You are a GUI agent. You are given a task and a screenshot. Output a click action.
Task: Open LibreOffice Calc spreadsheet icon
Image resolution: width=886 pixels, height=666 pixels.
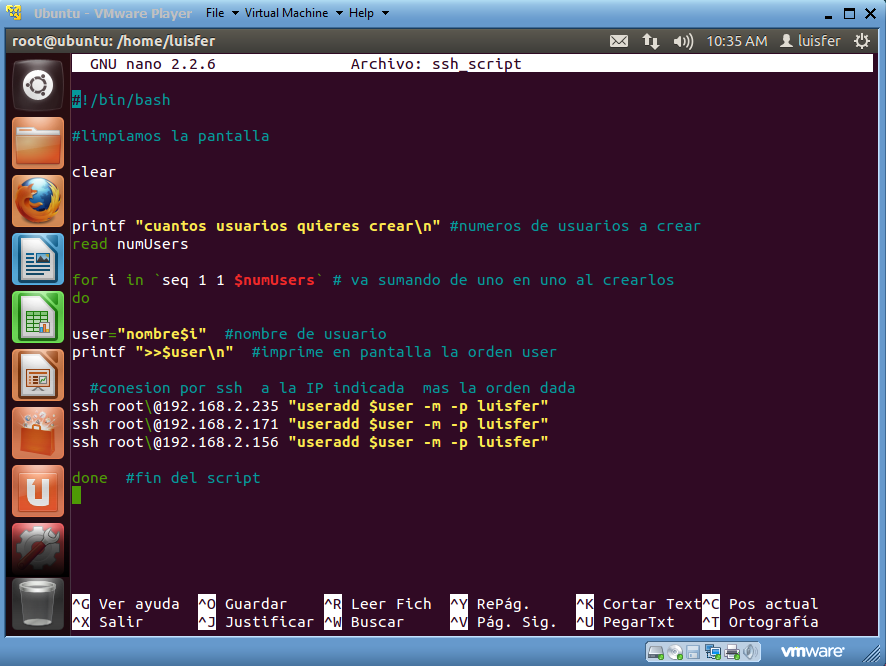coord(37,317)
